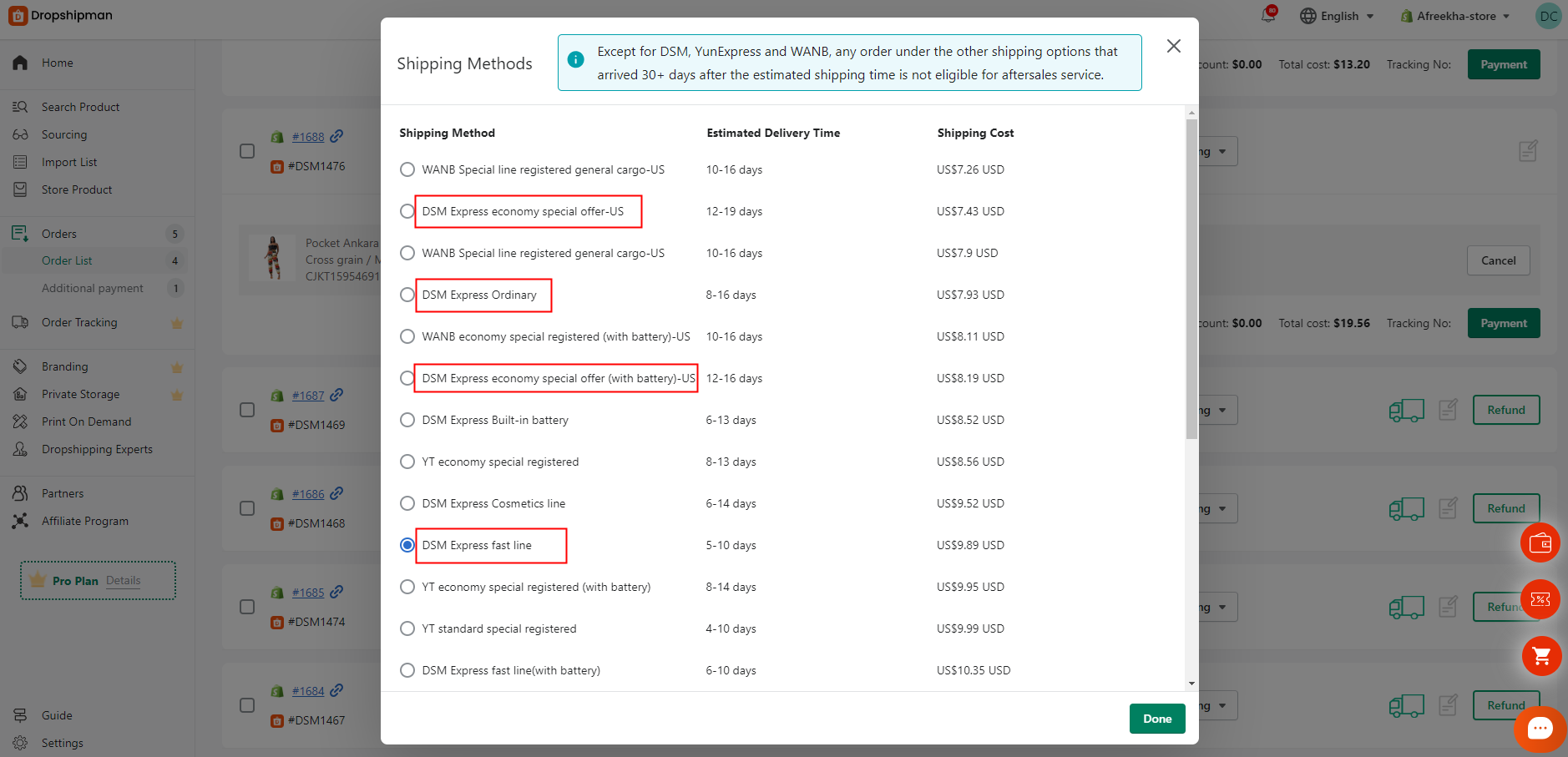
Task: Select DSM Express fast line radio
Action: (407, 545)
